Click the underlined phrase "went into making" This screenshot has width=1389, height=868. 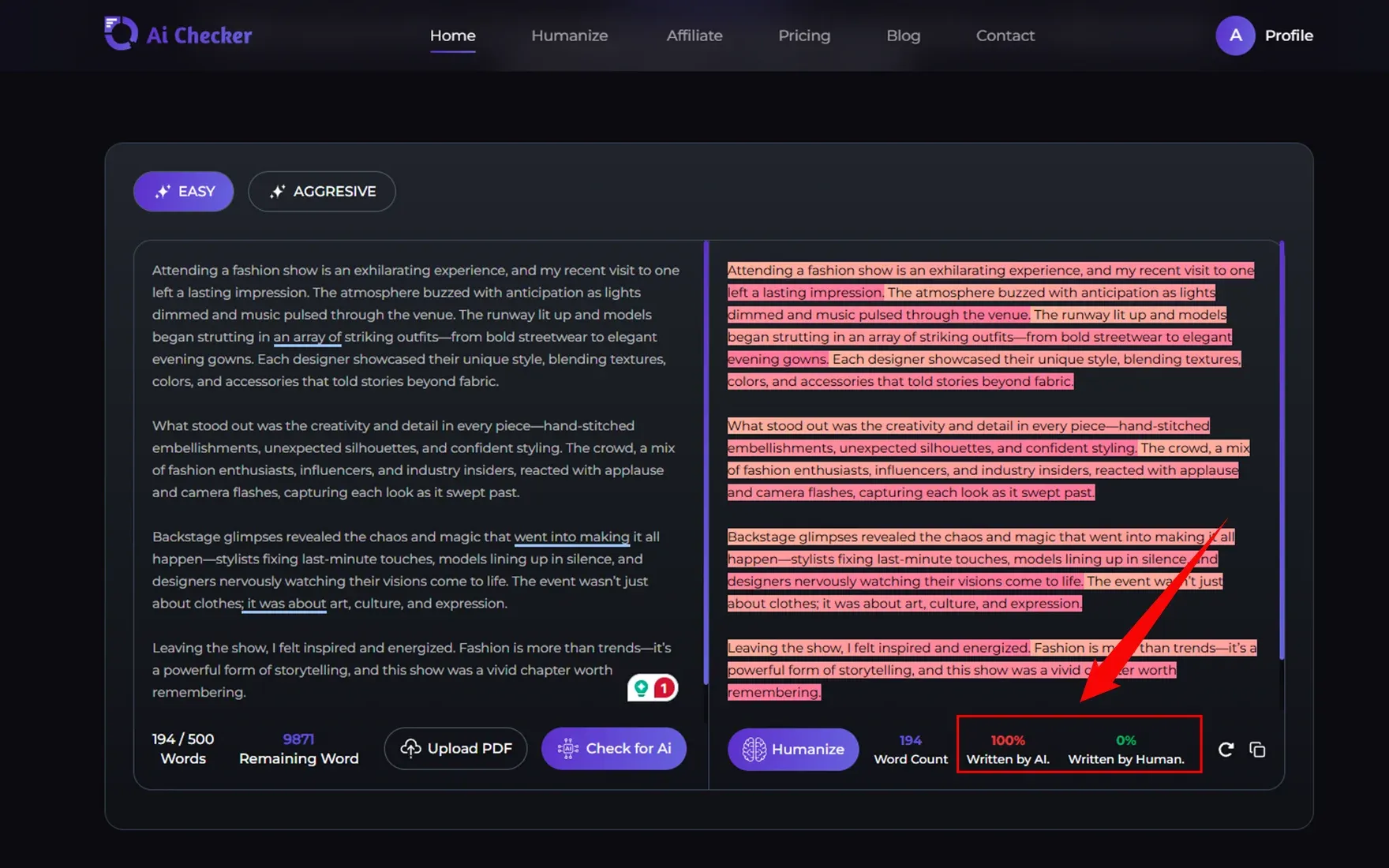click(x=572, y=537)
